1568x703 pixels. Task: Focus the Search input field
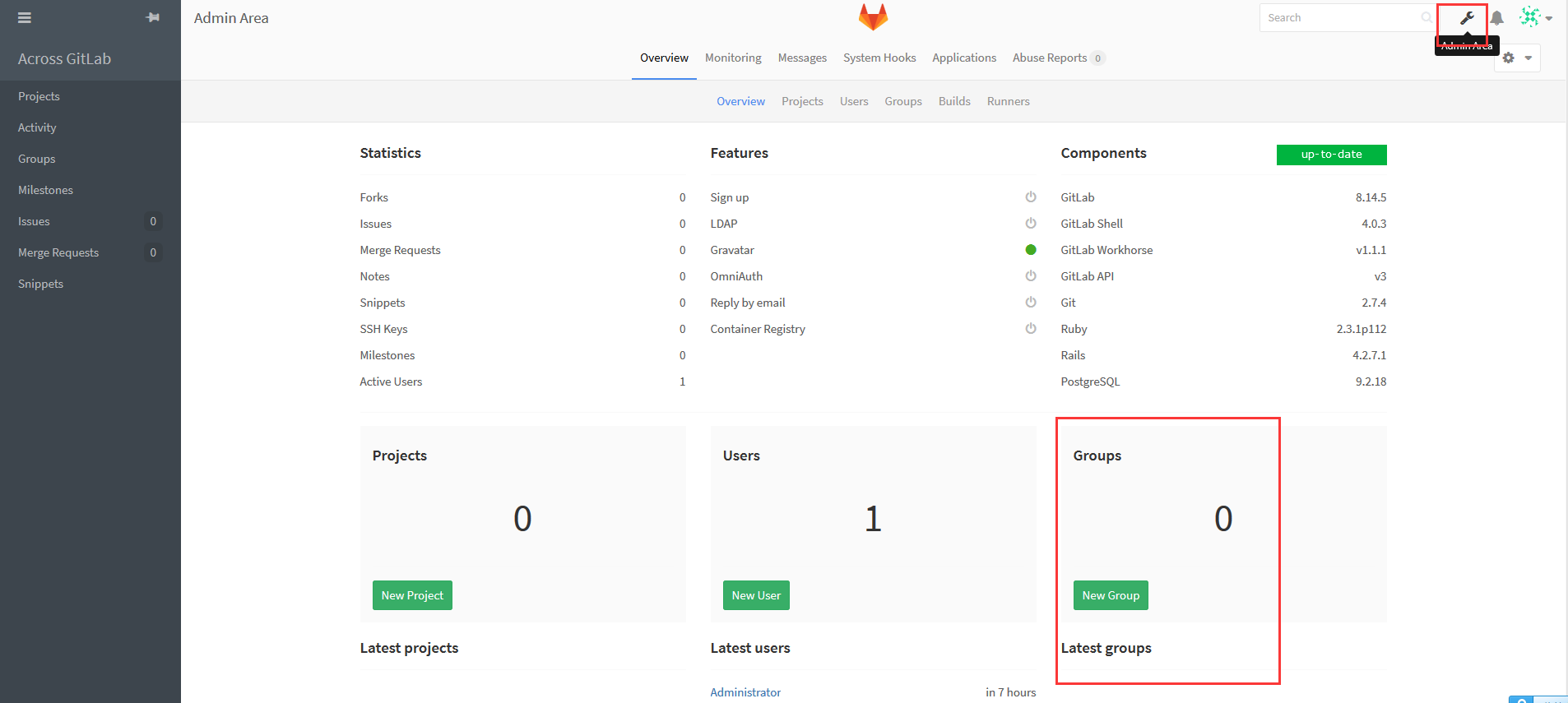coord(1347,17)
